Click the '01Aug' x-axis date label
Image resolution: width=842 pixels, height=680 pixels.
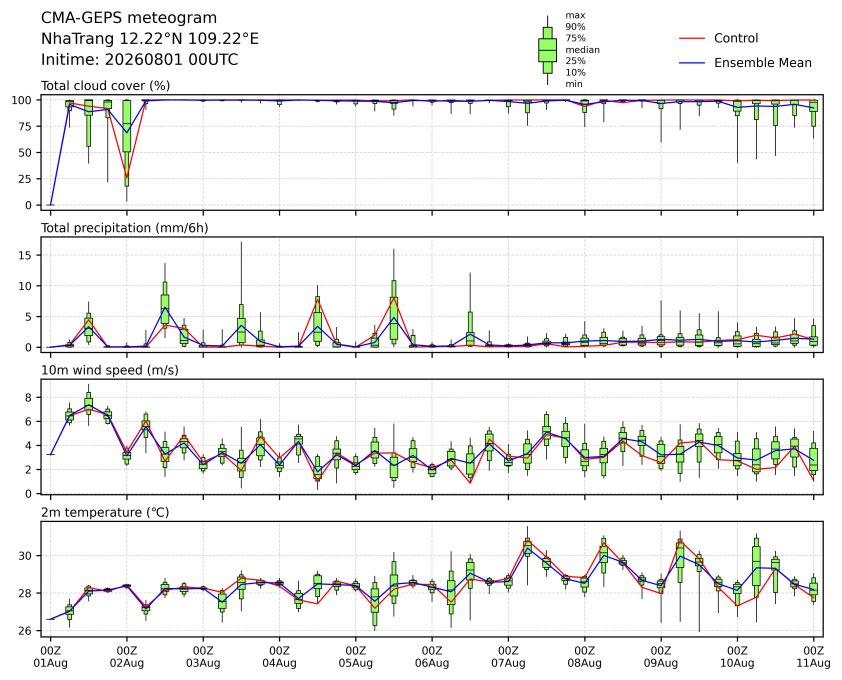coord(50,663)
